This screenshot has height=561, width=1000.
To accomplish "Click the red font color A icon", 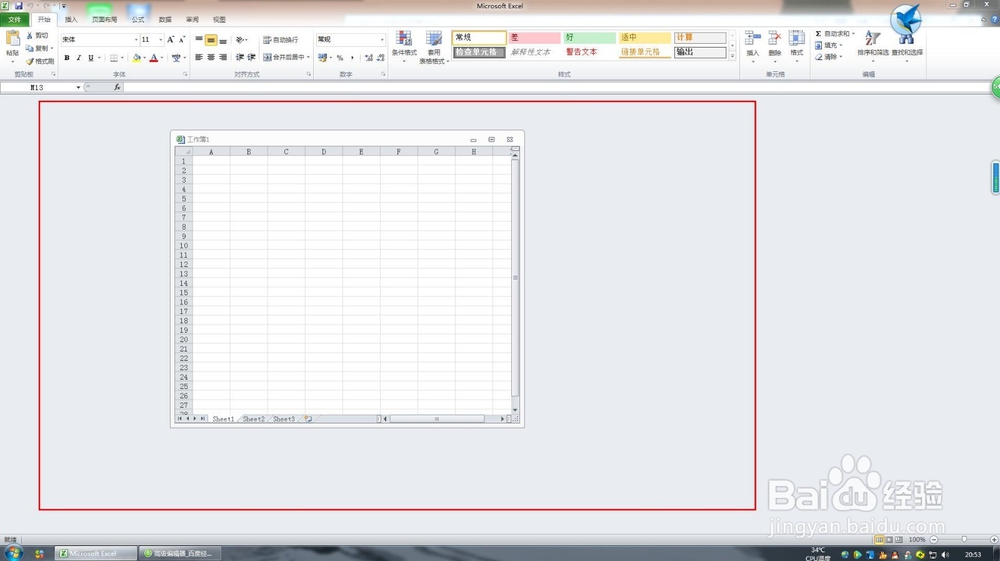I will click(x=154, y=57).
